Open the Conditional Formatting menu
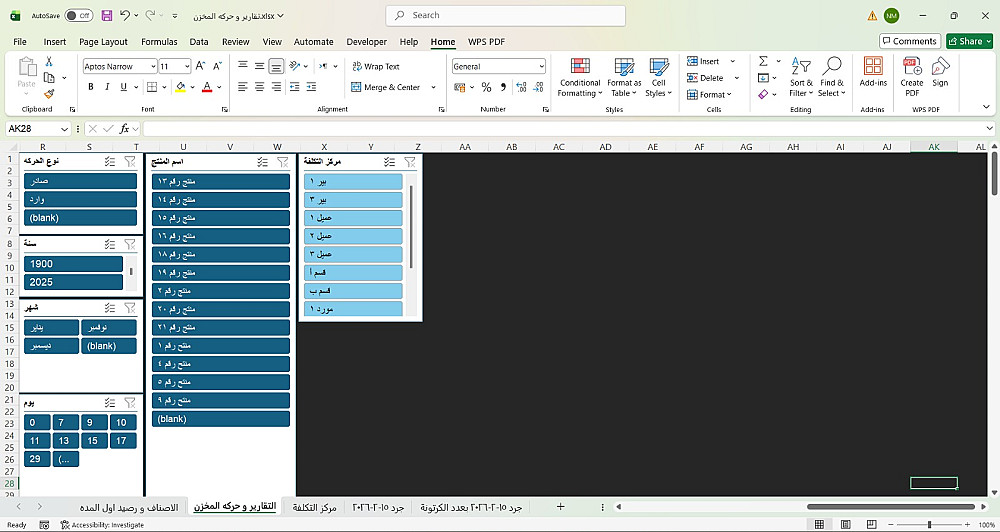 (x=580, y=76)
